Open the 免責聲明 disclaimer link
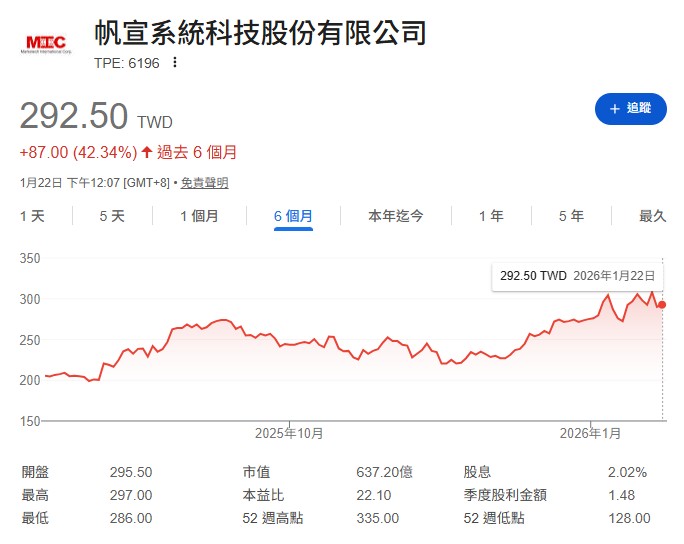The height and width of the screenshot is (544, 684). pos(205,183)
